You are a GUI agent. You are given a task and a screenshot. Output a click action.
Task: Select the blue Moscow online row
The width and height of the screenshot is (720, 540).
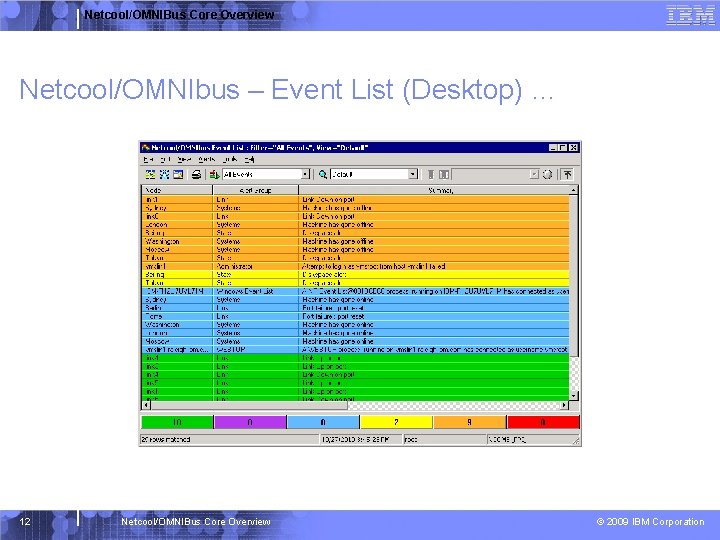pos(355,341)
